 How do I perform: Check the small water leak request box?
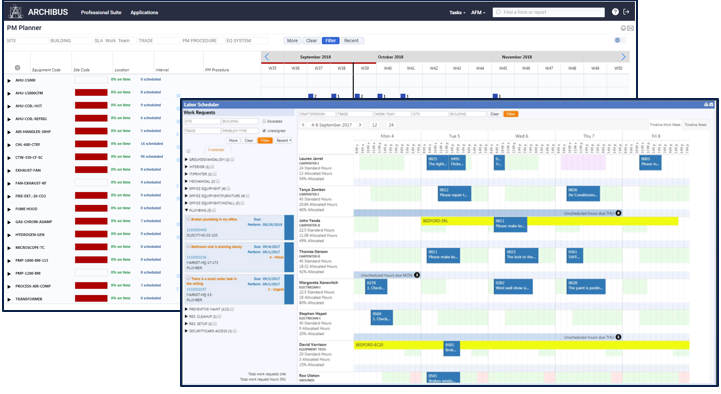tap(189, 279)
